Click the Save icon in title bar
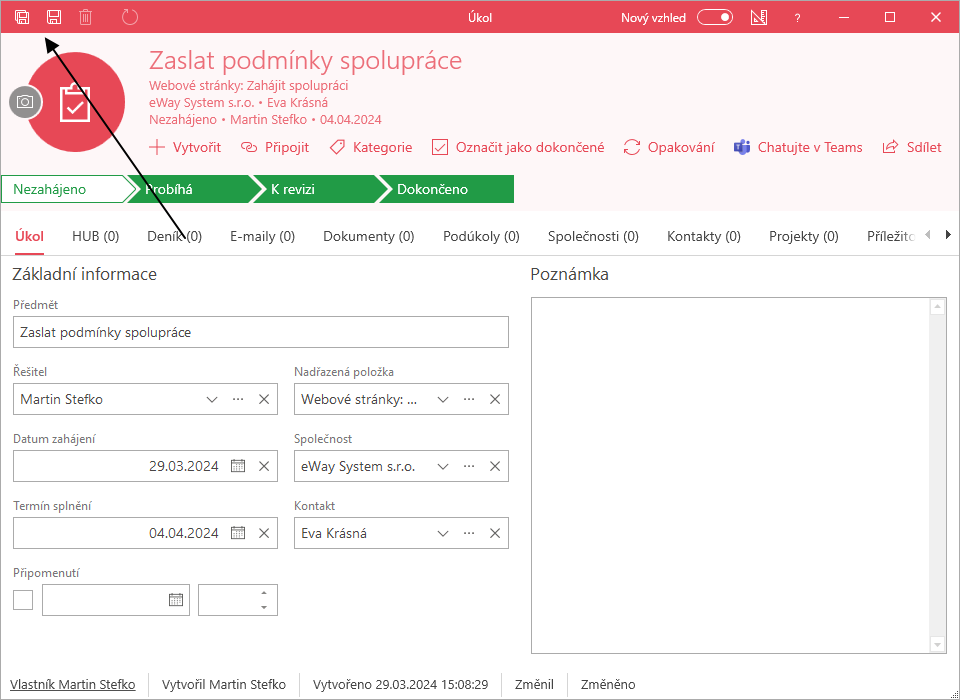The width and height of the screenshot is (960, 700). click(x=54, y=17)
